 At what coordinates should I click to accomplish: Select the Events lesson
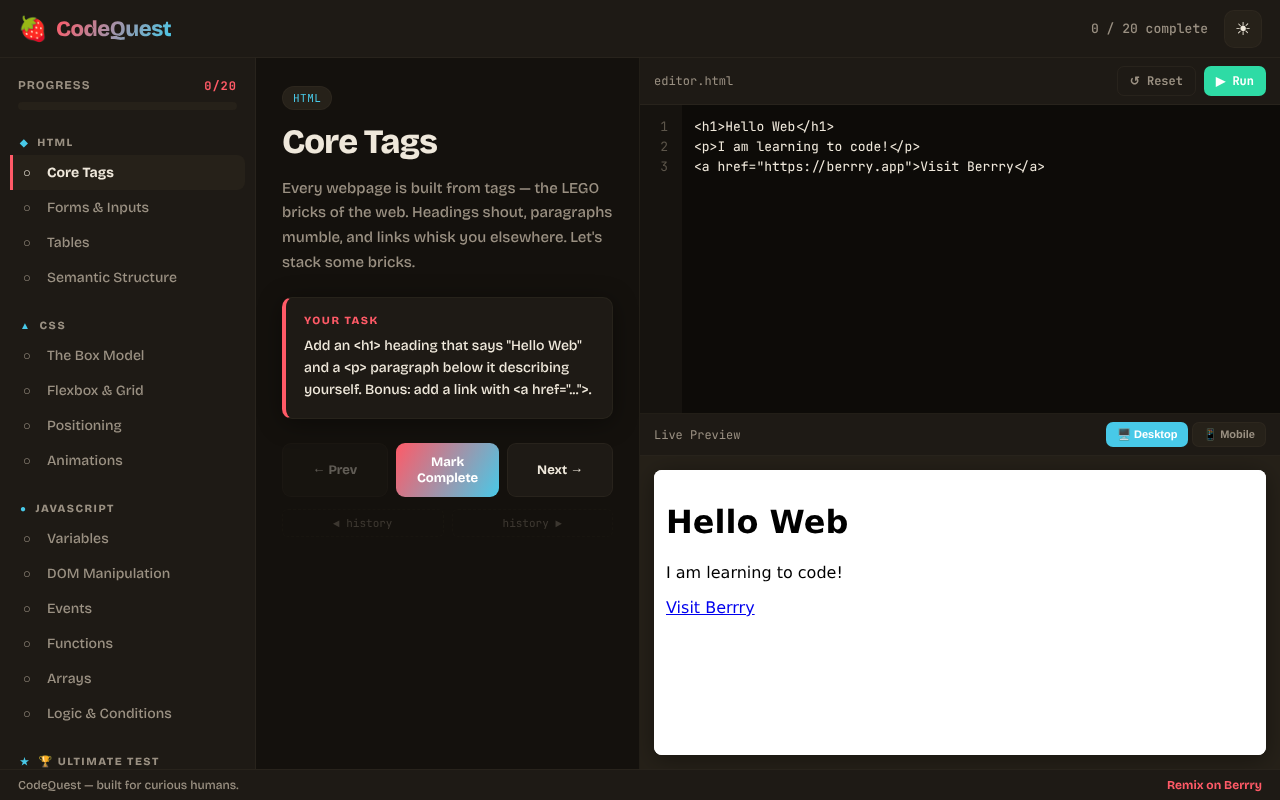point(127,608)
